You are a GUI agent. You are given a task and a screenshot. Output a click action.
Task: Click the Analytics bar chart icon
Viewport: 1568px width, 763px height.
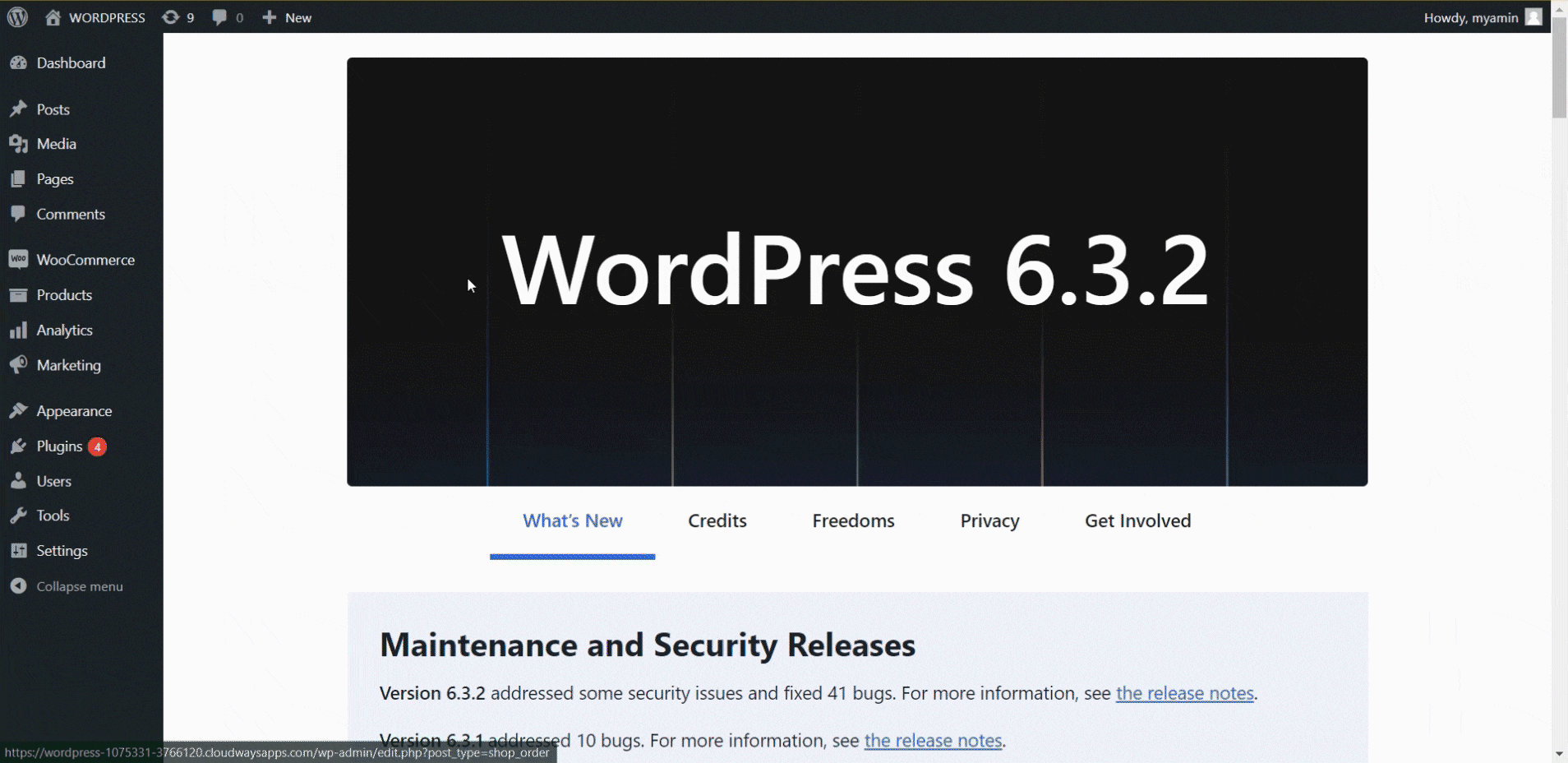18,331
